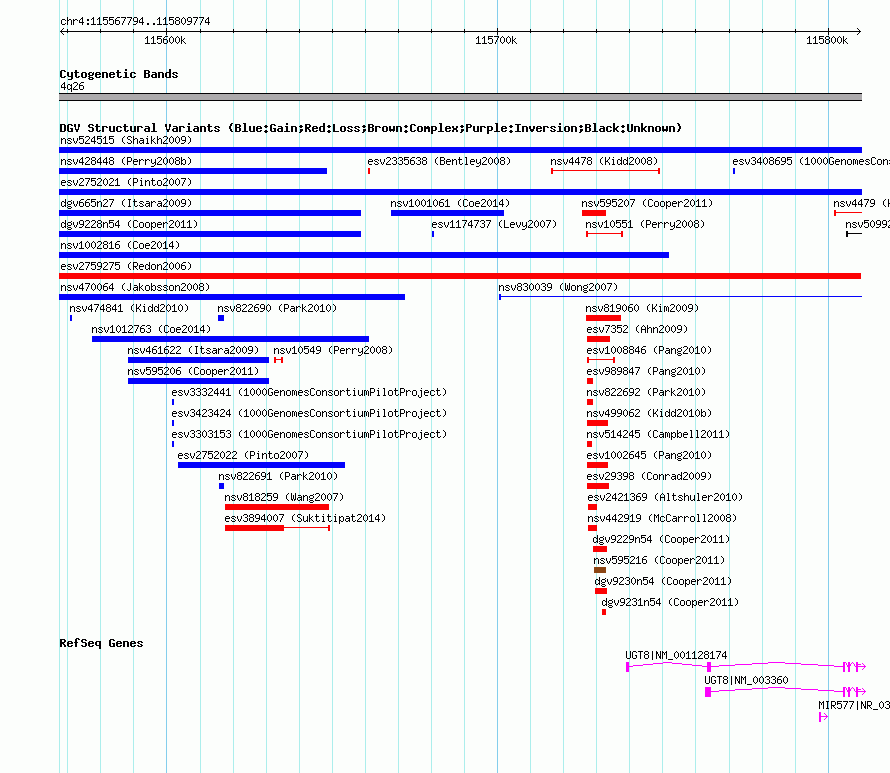Click the 4q26 cytogenetic band bar
This screenshot has width=890, height=773.
(x=460, y=97)
